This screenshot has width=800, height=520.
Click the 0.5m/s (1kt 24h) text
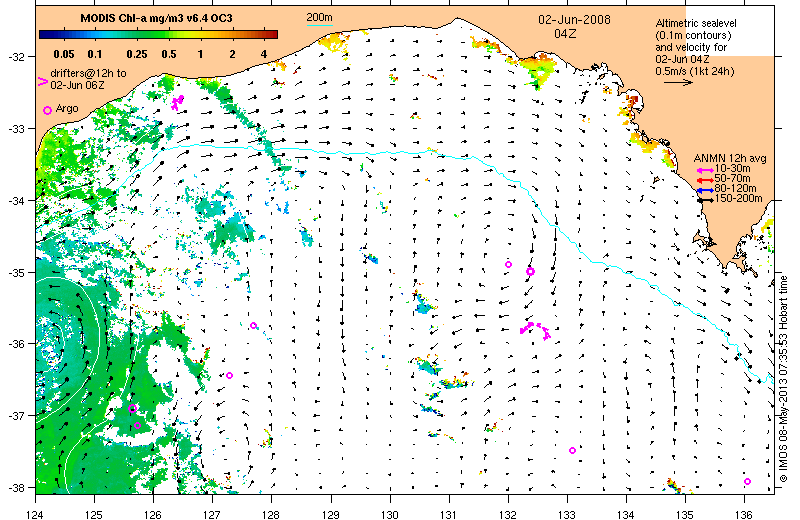695,71
